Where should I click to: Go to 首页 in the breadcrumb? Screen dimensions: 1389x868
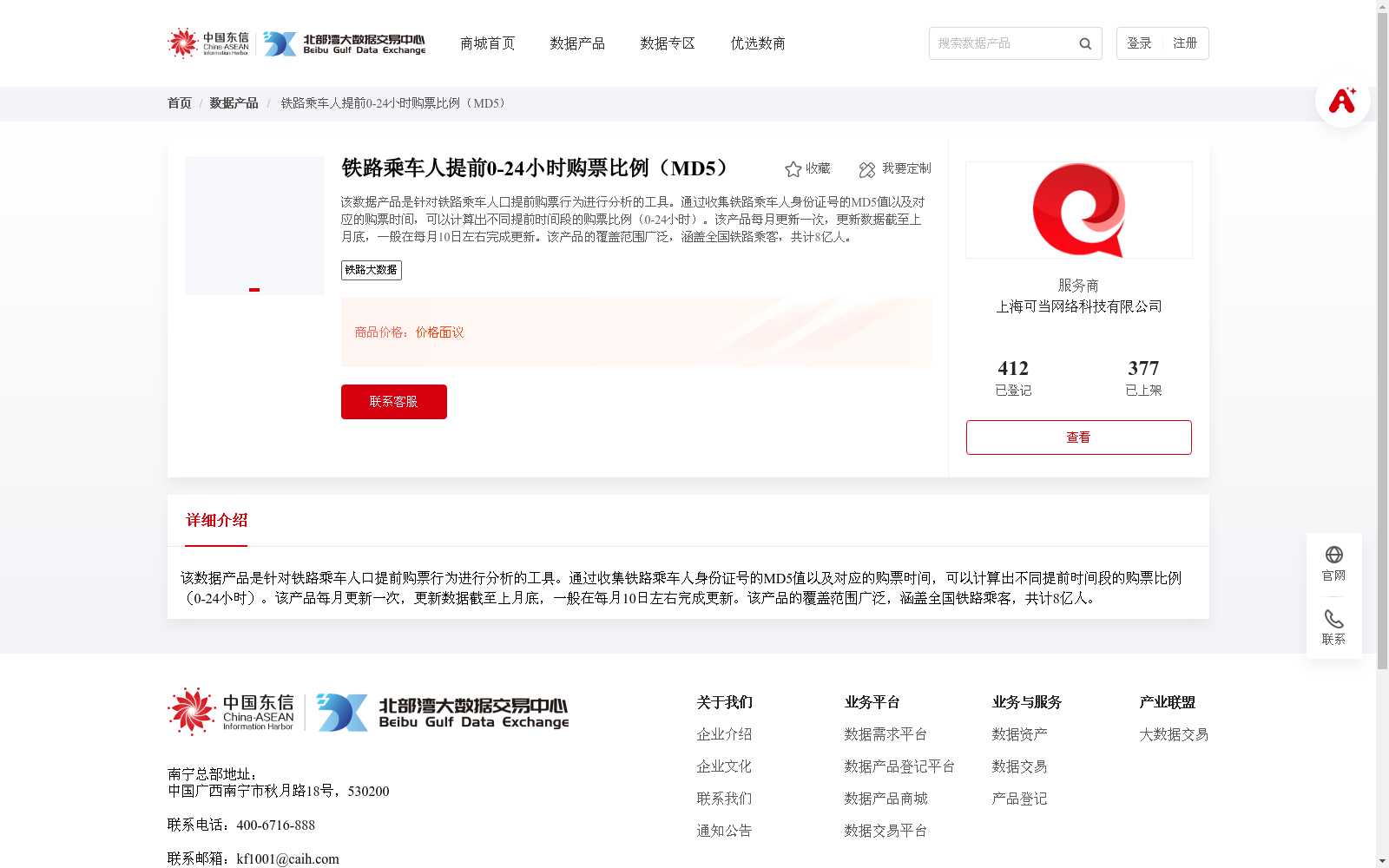pyautogui.click(x=180, y=103)
